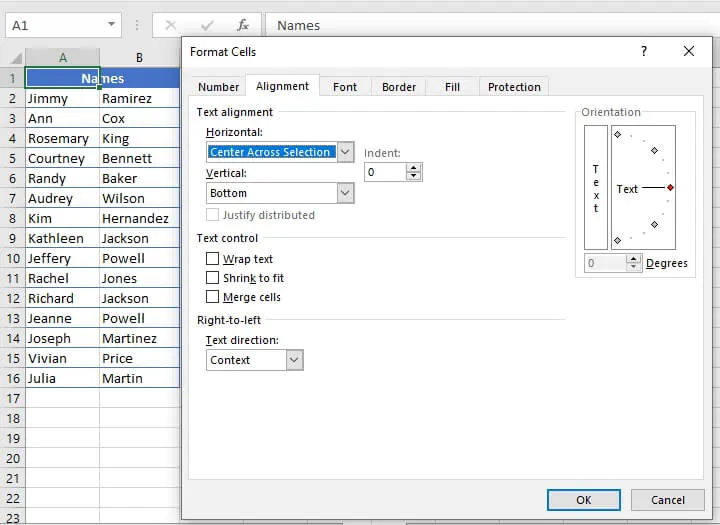This screenshot has width=720, height=525.
Task: Click the cell containing Kathleen
Action: (x=62, y=238)
